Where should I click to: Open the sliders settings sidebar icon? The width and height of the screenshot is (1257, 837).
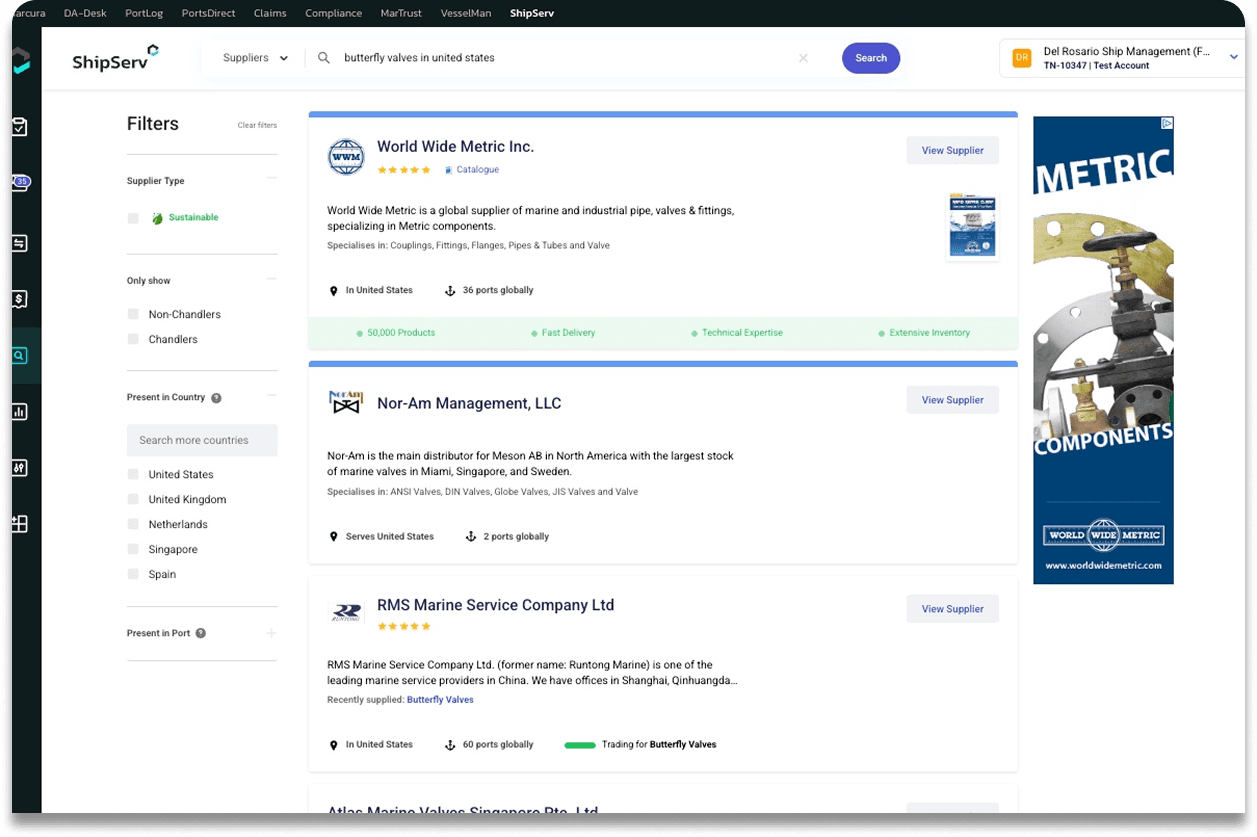click(19, 467)
